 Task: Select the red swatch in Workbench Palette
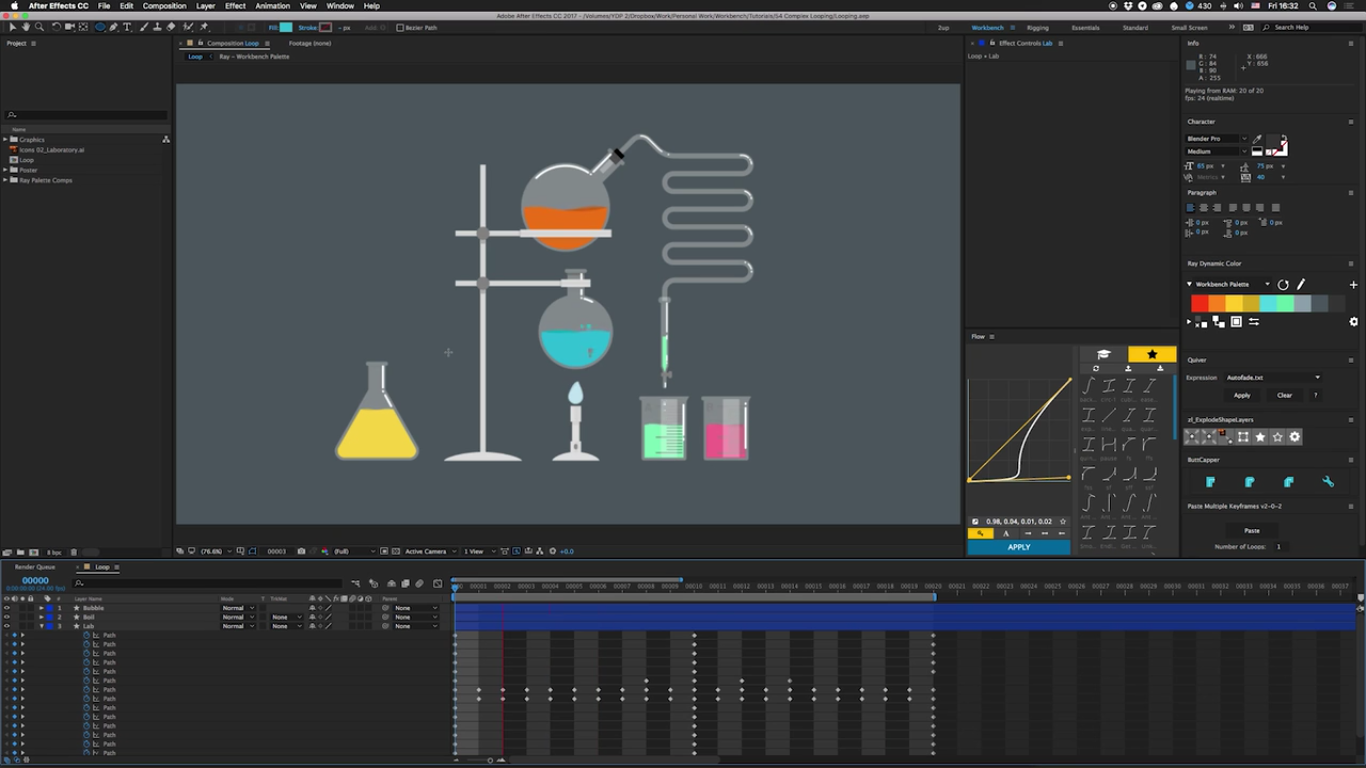click(1199, 304)
